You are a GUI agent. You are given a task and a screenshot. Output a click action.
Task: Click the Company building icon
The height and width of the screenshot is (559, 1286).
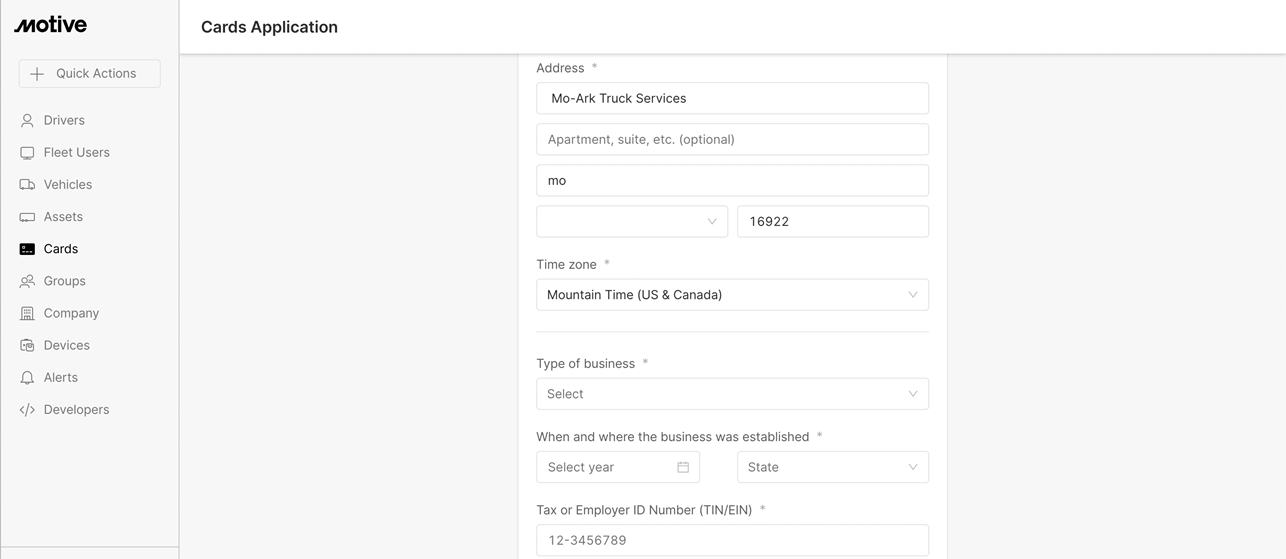pyautogui.click(x=27, y=313)
